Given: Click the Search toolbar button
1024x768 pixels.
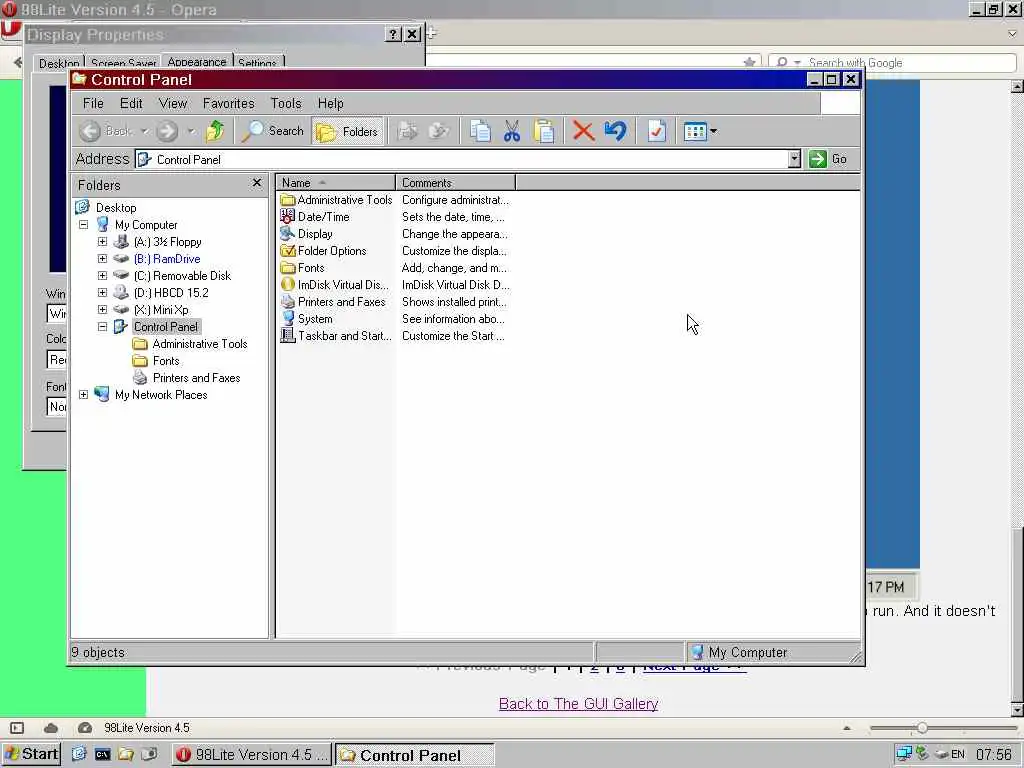Looking at the screenshot, I should click(x=272, y=131).
